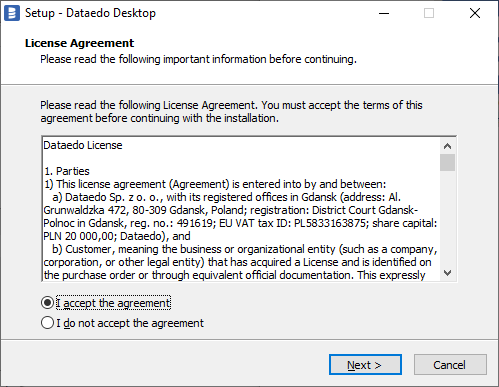Click line starting '1) This license agreement (Agreement)'
The image size is (499, 387).
click(215, 184)
